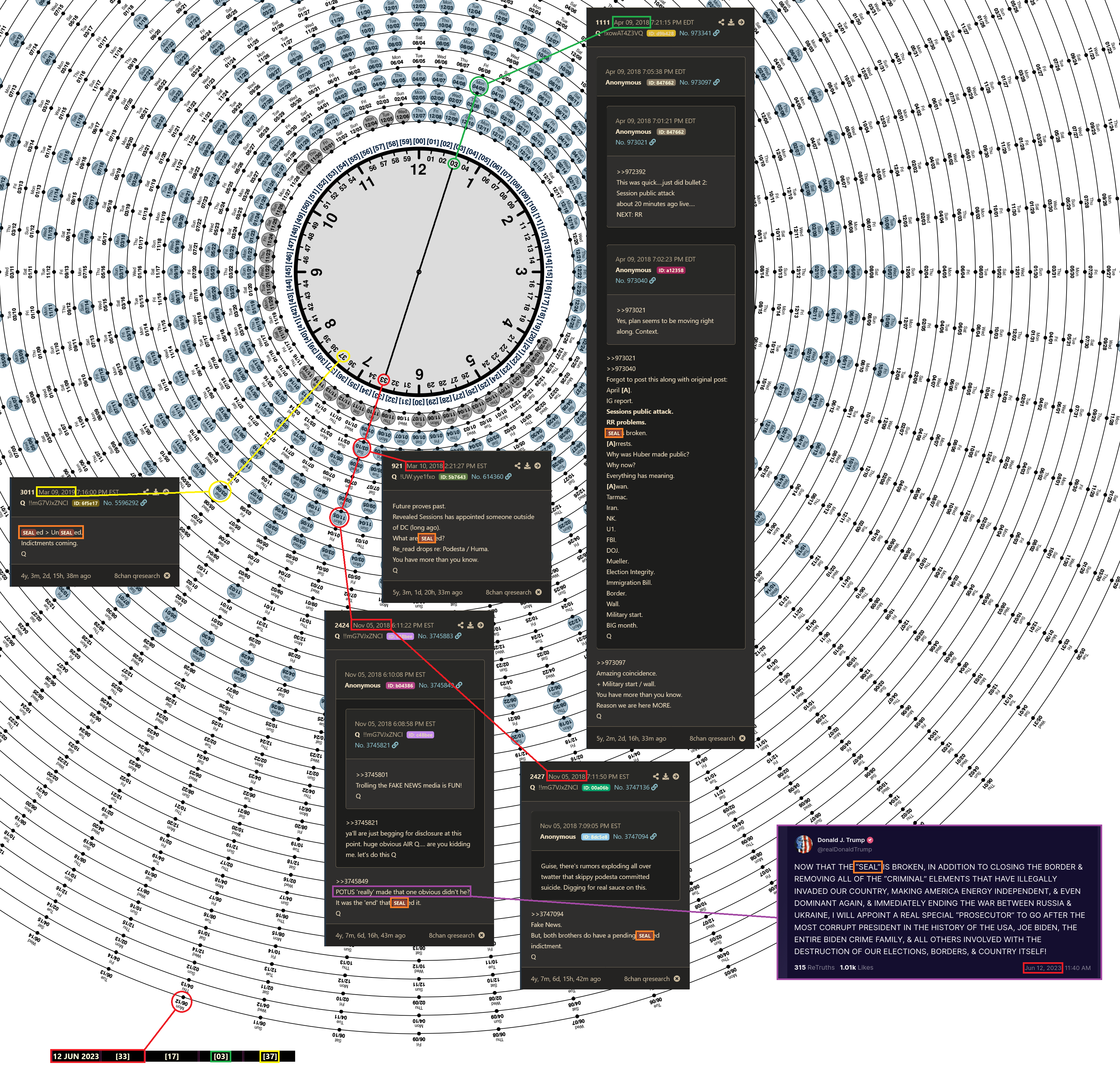
Task: Click the share icon on post 1111
Action: [721, 22]
